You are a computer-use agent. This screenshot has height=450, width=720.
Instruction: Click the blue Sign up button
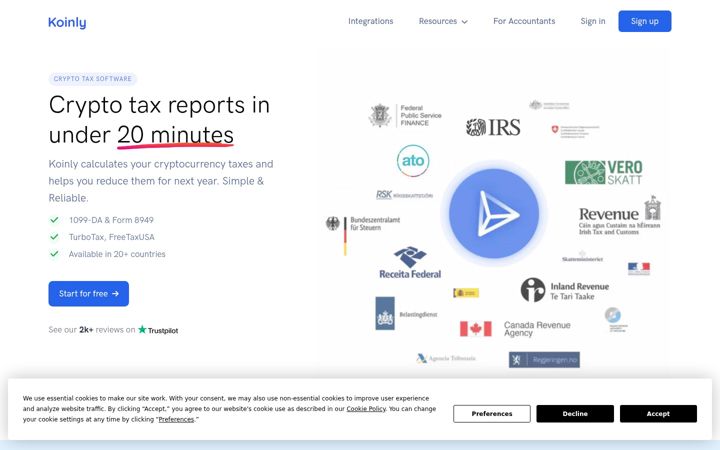(x=645, y=21)
